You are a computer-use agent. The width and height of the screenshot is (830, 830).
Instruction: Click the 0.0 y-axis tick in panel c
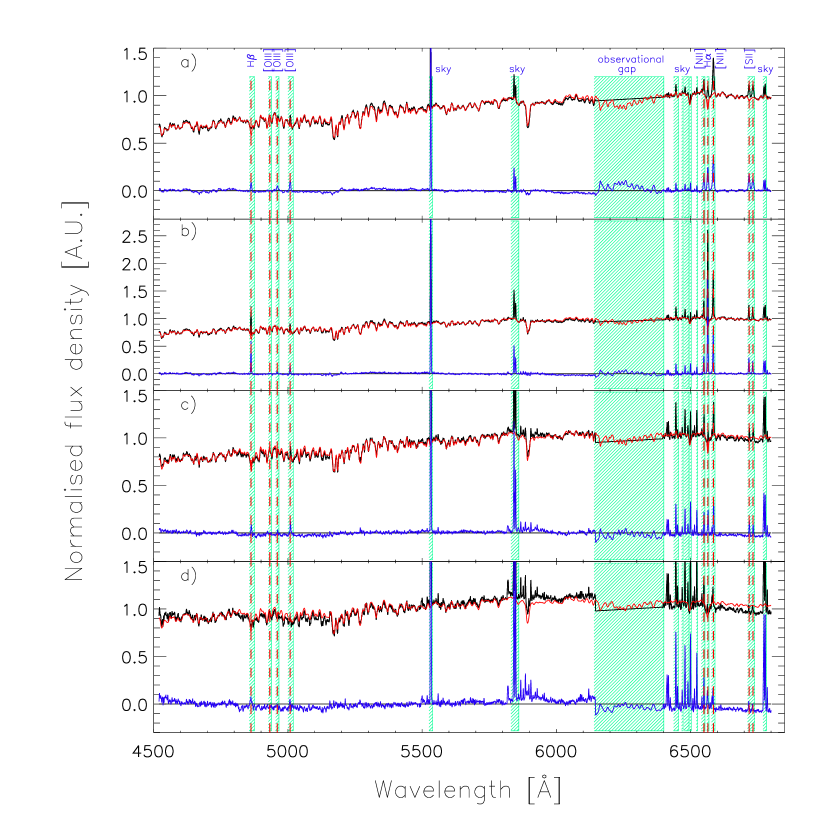[x=134, y=534]
